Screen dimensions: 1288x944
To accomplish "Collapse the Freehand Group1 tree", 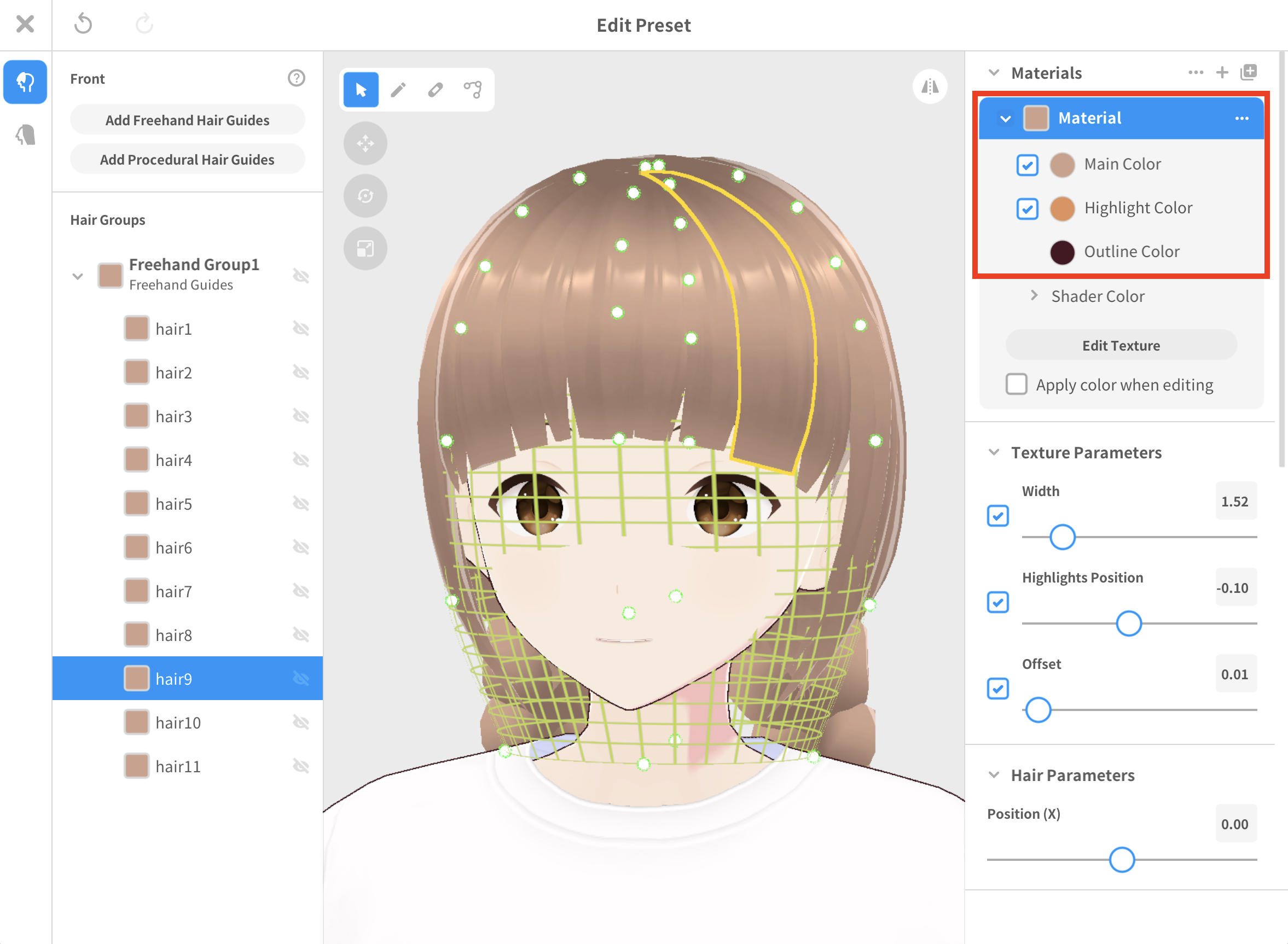I will 78,277.
